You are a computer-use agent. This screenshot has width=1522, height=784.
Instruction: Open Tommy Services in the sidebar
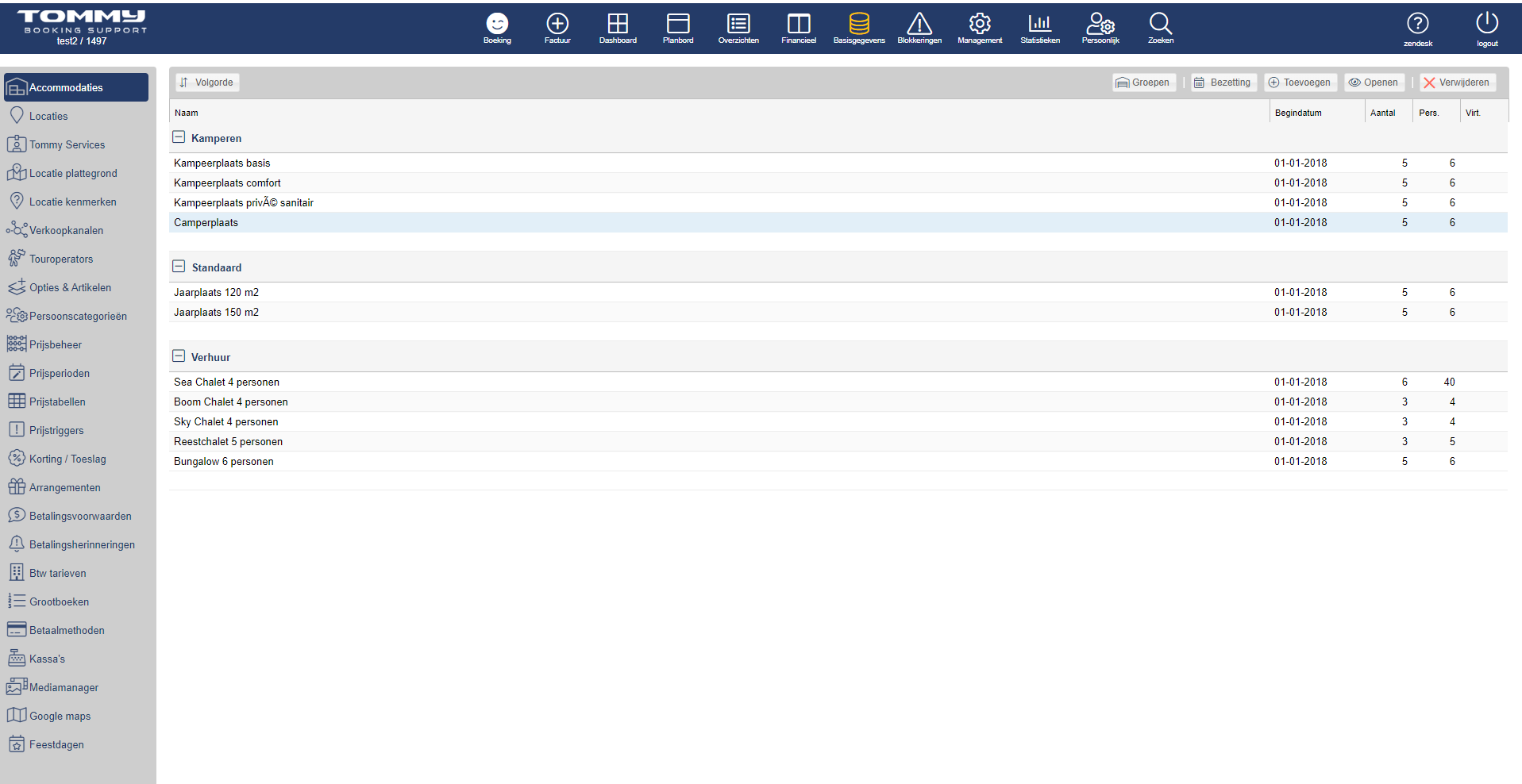tap(76, 144)
